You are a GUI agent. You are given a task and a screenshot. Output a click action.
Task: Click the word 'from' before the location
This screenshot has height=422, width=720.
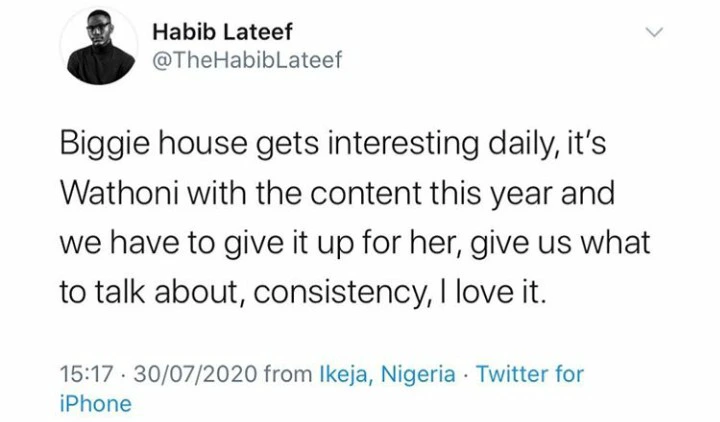(288, 374)
